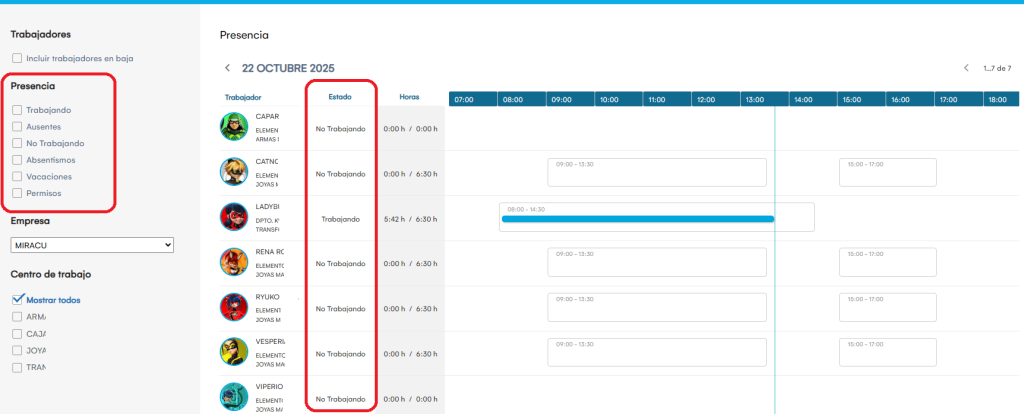The width and height of the screenshot is (1024, 414).
Task: Go to previous day before 22 Octubre
Action: (227, 68)
